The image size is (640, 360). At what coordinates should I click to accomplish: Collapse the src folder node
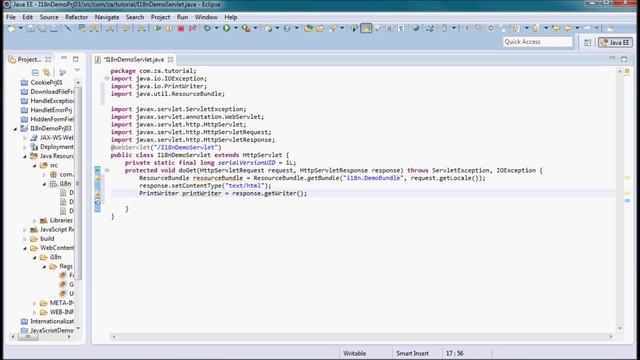click(x=35, y=166)
